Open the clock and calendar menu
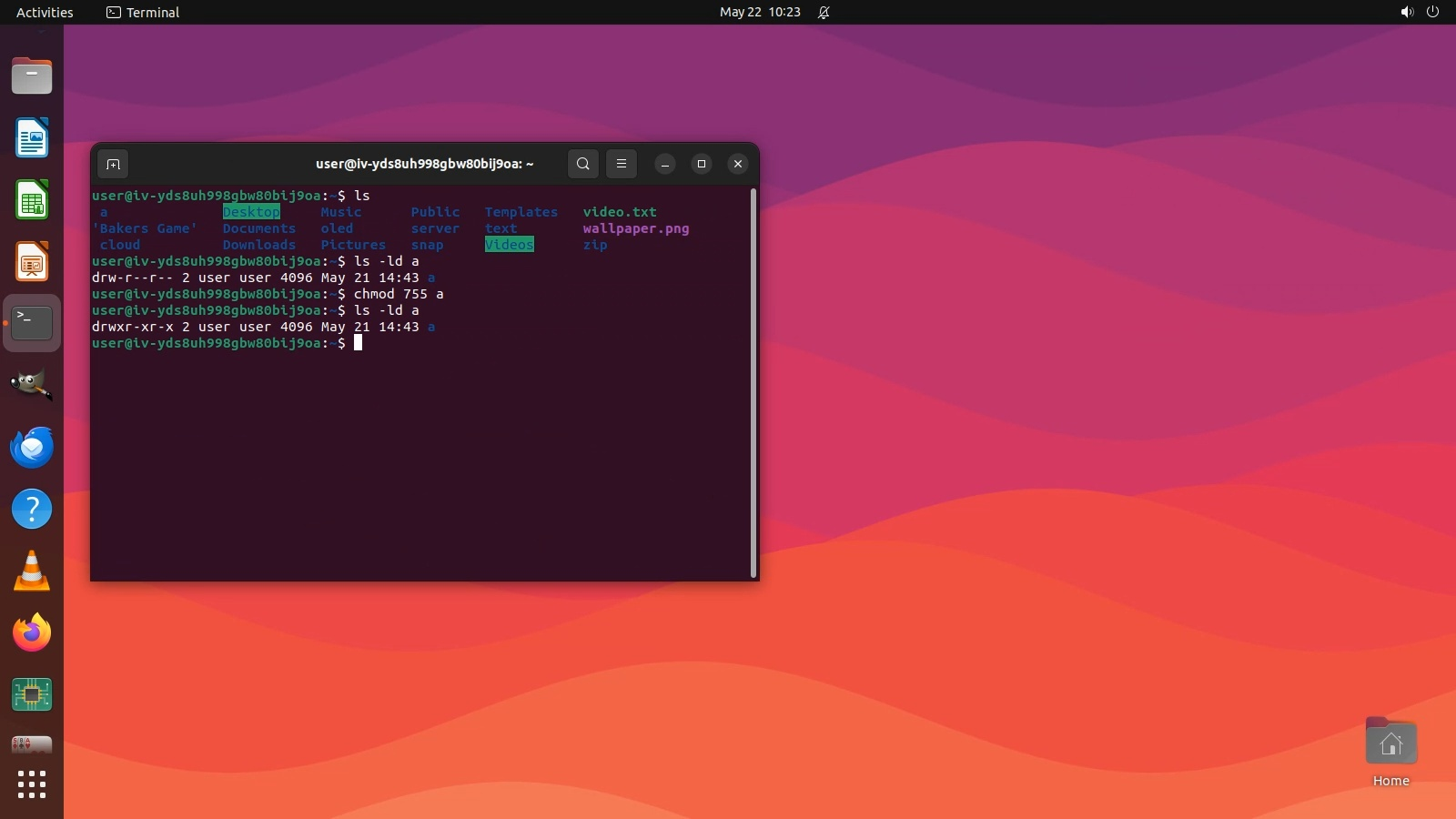Viewport: 1456px width, 819px height. 760,12
